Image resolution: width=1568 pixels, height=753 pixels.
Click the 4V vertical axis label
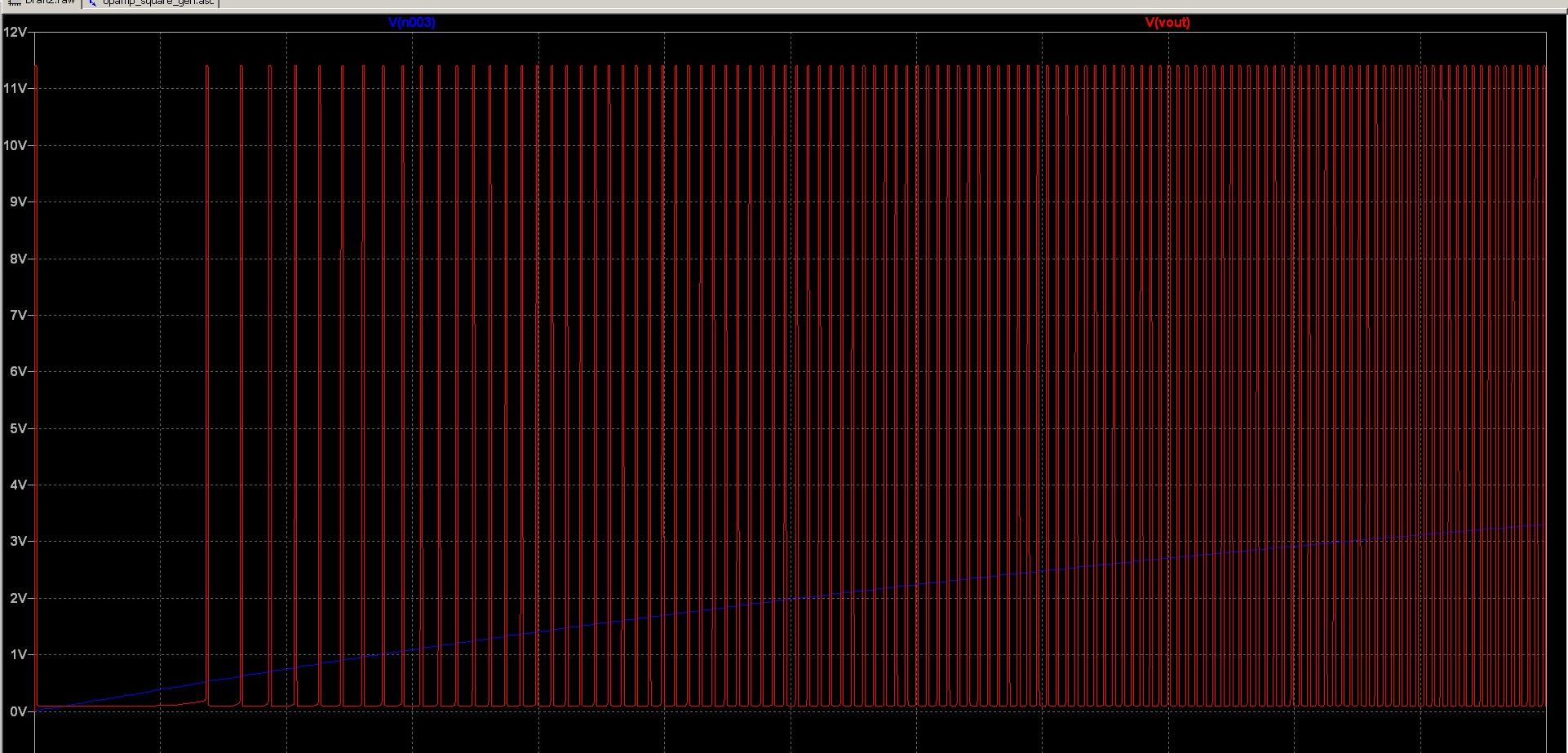click(19, 485)
